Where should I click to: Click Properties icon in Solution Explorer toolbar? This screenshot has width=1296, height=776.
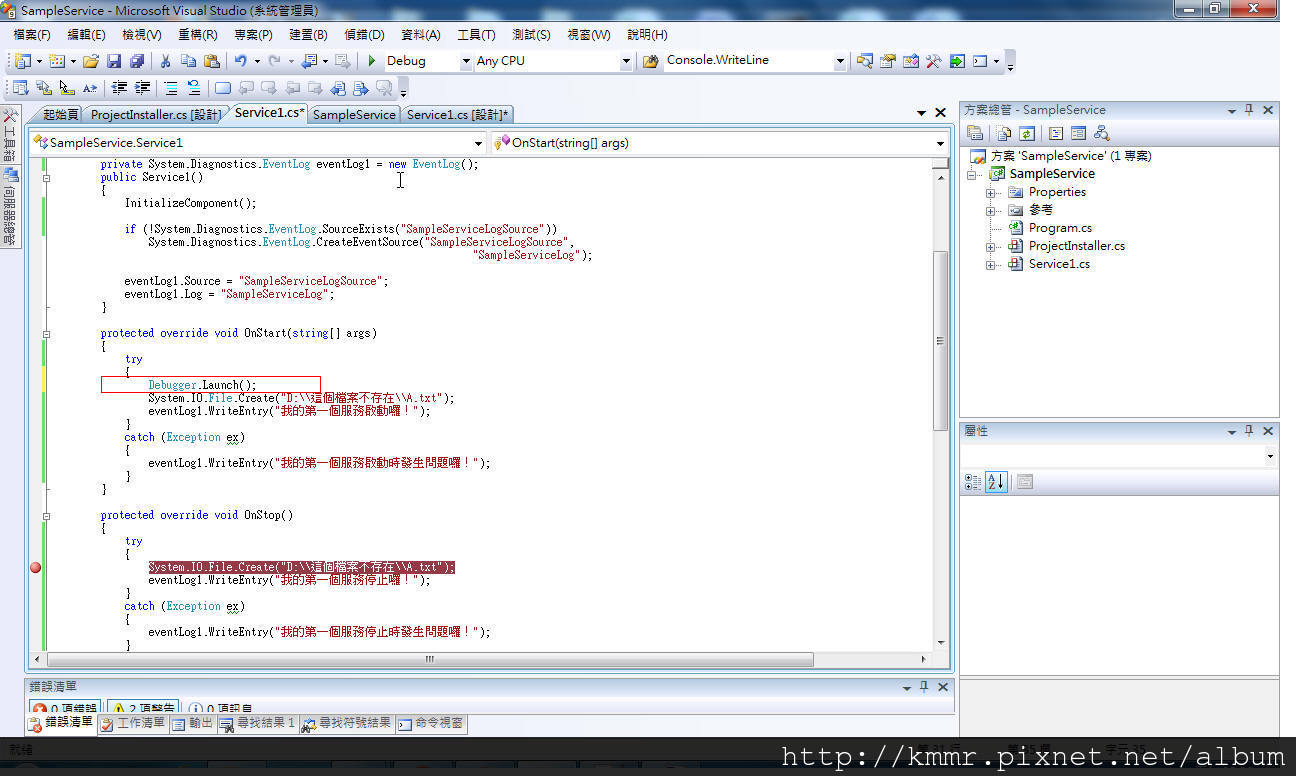tap(975, 133)
